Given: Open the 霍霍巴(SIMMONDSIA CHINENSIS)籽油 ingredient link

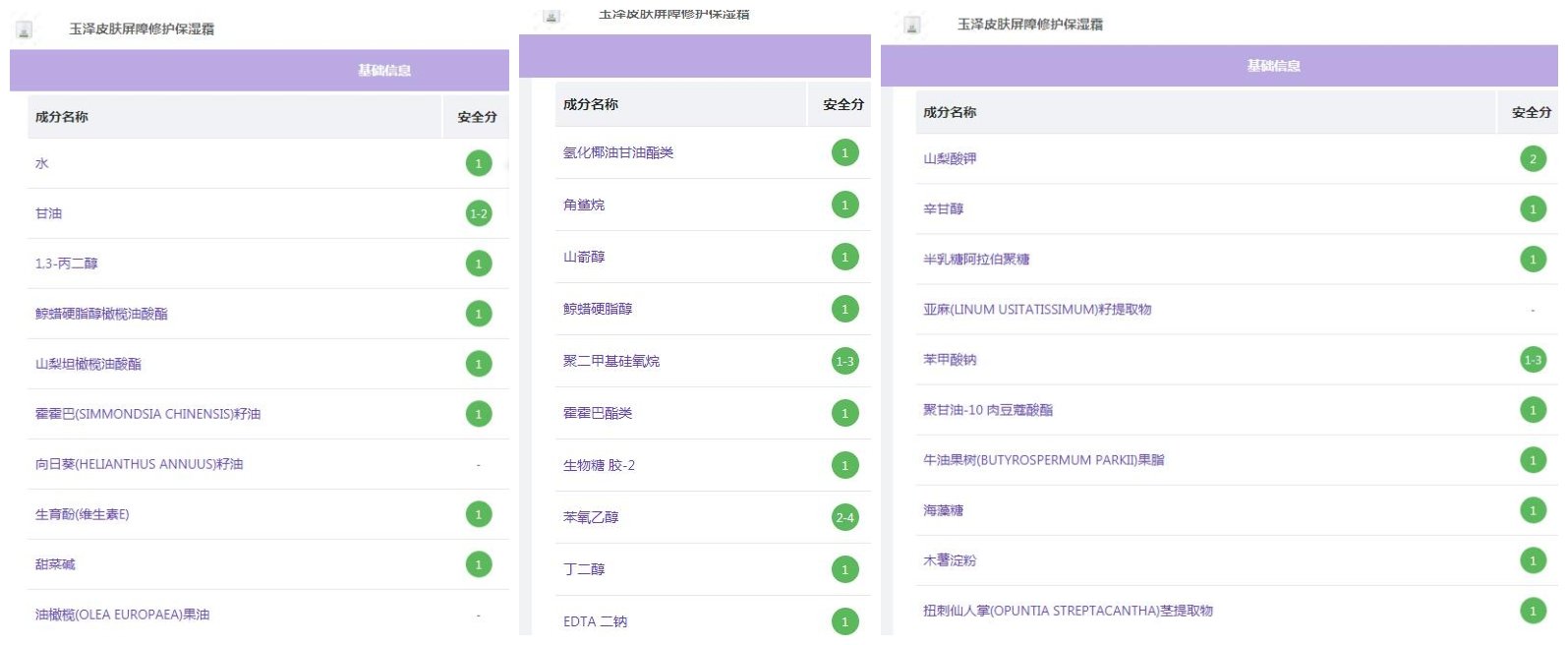Looking at the screenshot, I should click(147, 414).
